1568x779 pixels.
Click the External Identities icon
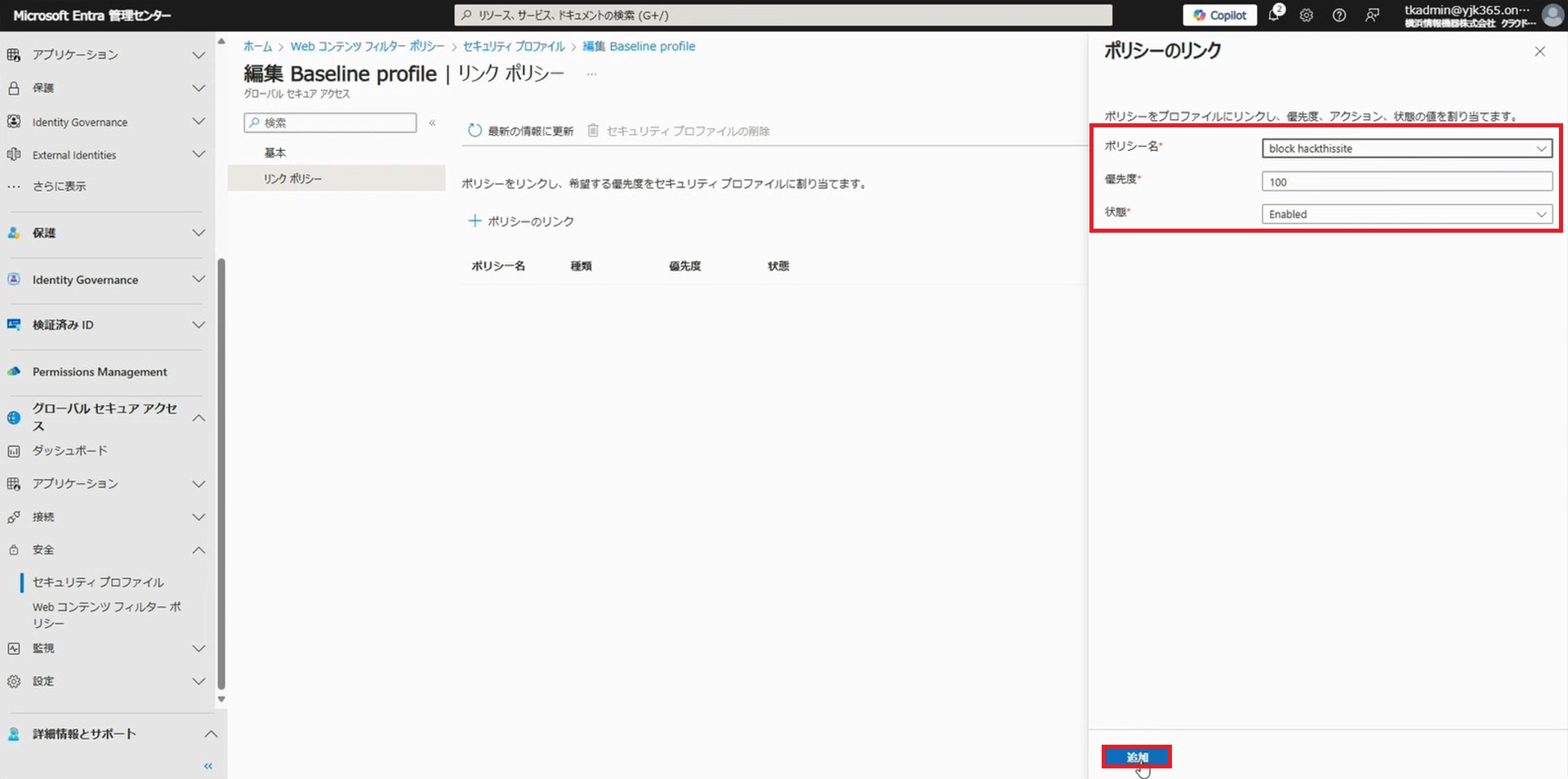[14, 154]
